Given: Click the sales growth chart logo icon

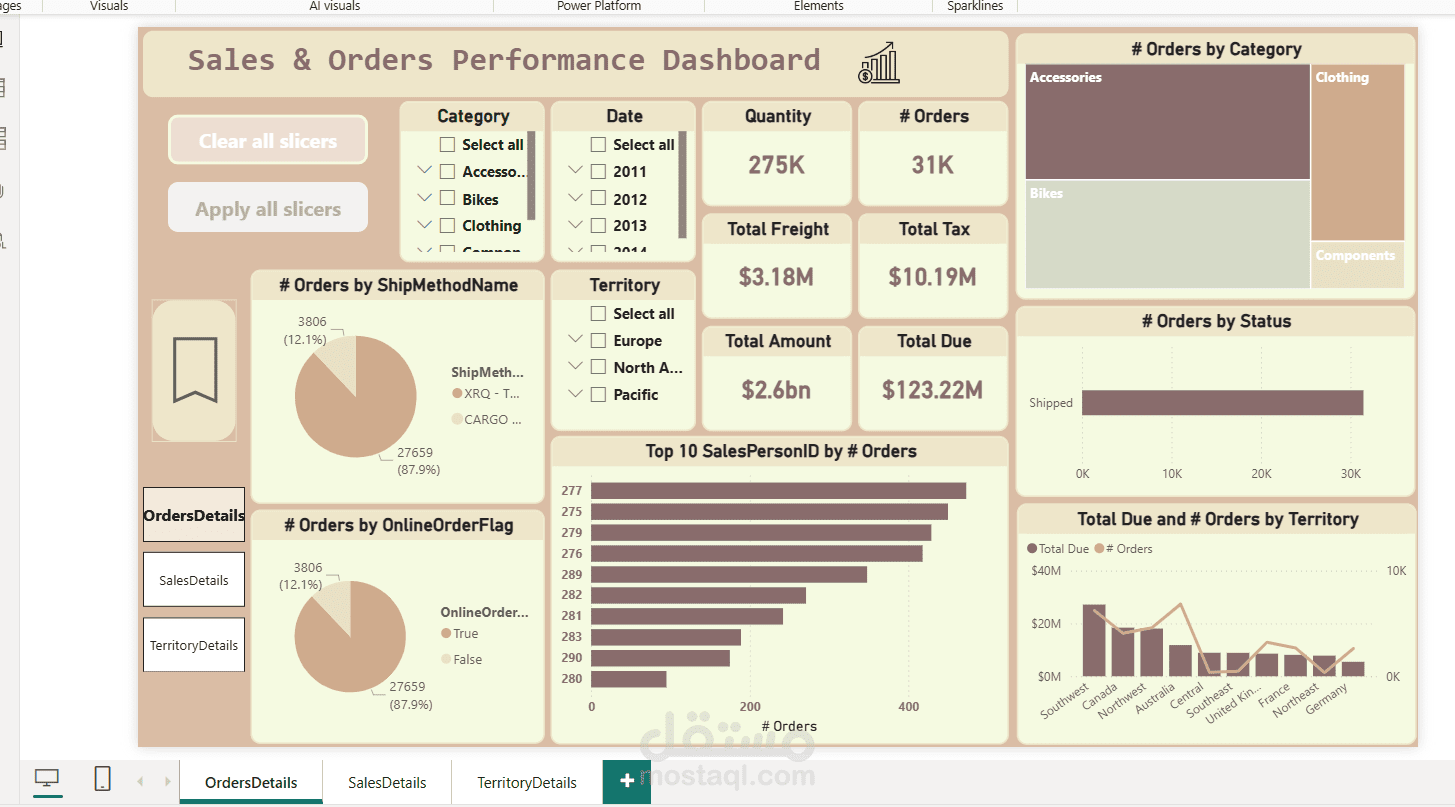Looking at the screenshot, I should coord(879,62).
